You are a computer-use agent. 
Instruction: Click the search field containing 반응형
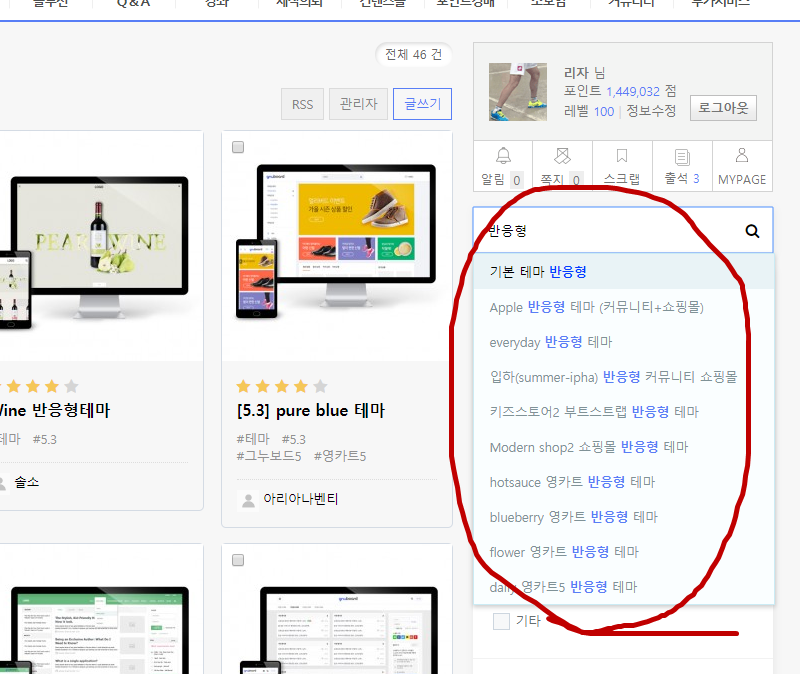pyautogui.click(x=610, y=231)
